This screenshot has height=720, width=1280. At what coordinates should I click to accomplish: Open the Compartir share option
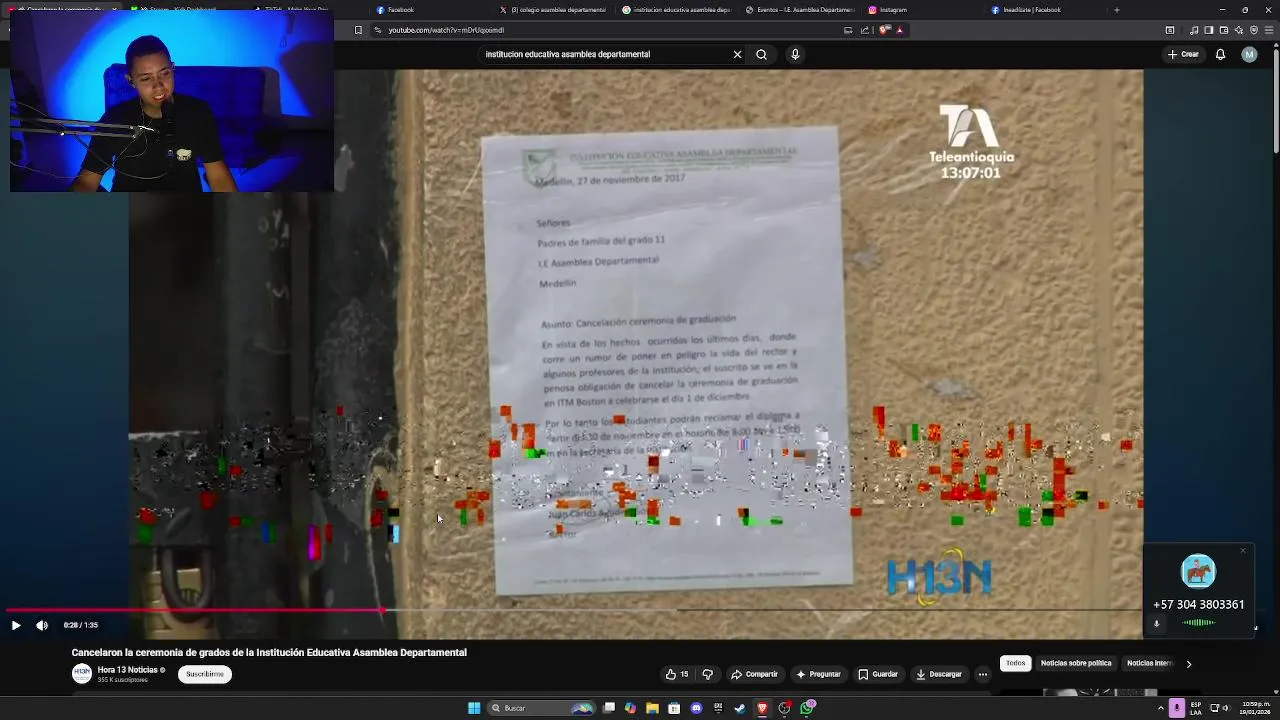(754, 674)
